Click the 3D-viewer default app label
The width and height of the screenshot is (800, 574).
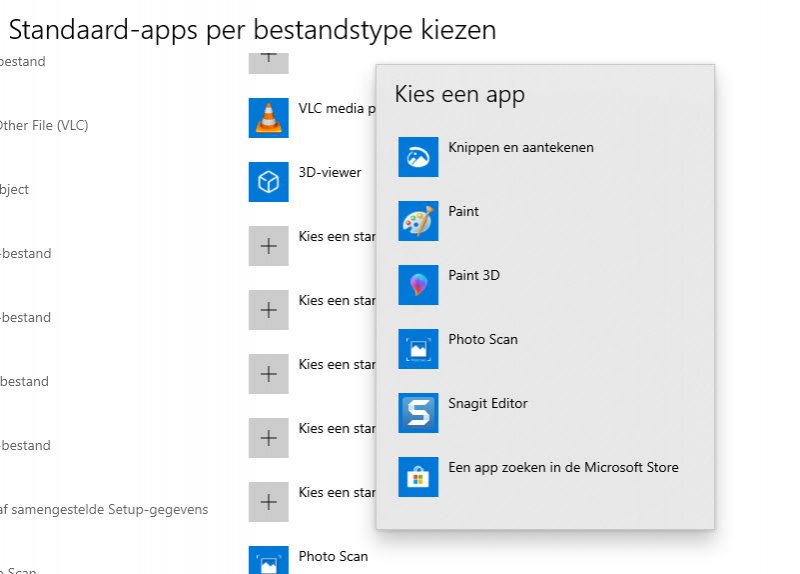pyautogui.click(x=330, y=172)
